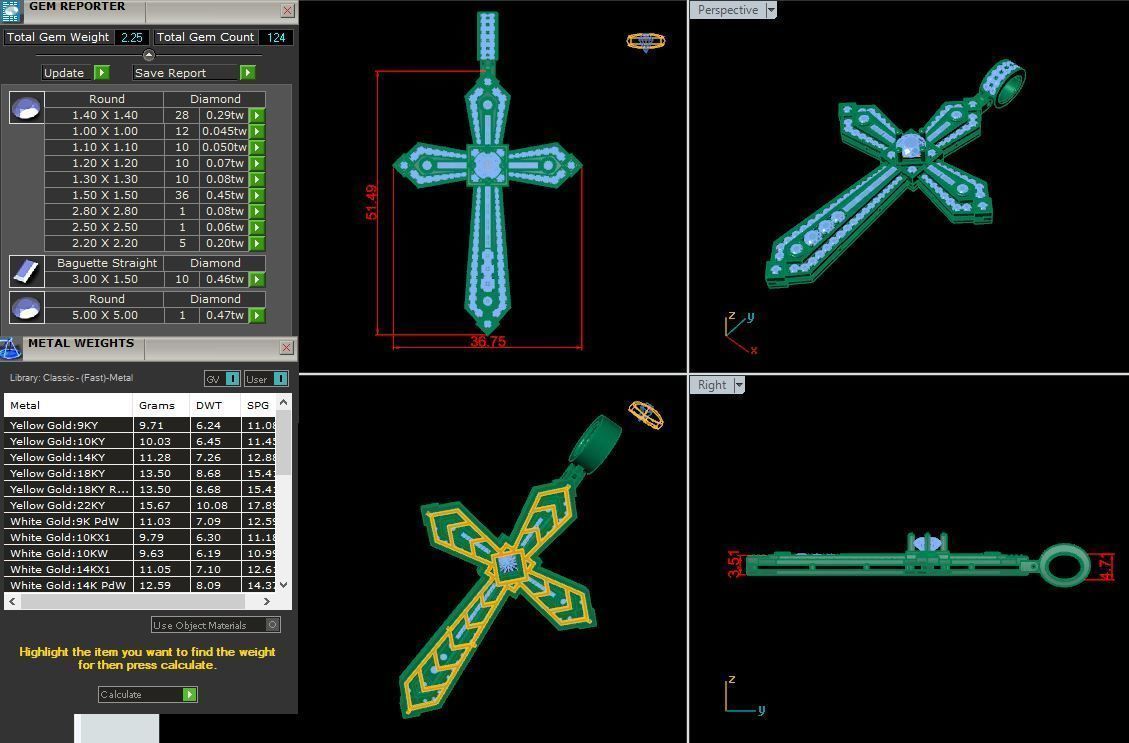
Task: Select the White Gold:10KX1 row
Action: (140, 537)
